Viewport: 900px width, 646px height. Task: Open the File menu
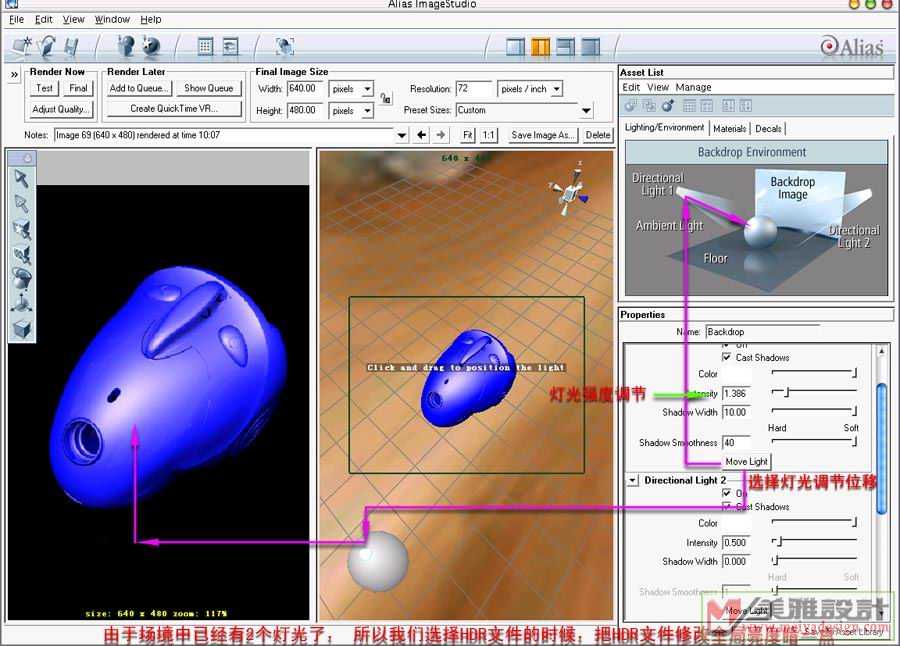coord(17,20)
